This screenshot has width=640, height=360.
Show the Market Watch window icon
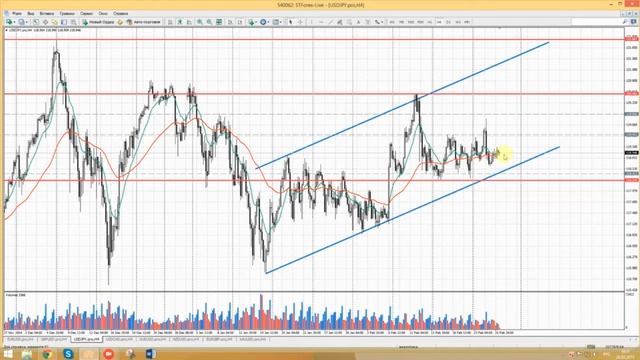click(36, 22)
